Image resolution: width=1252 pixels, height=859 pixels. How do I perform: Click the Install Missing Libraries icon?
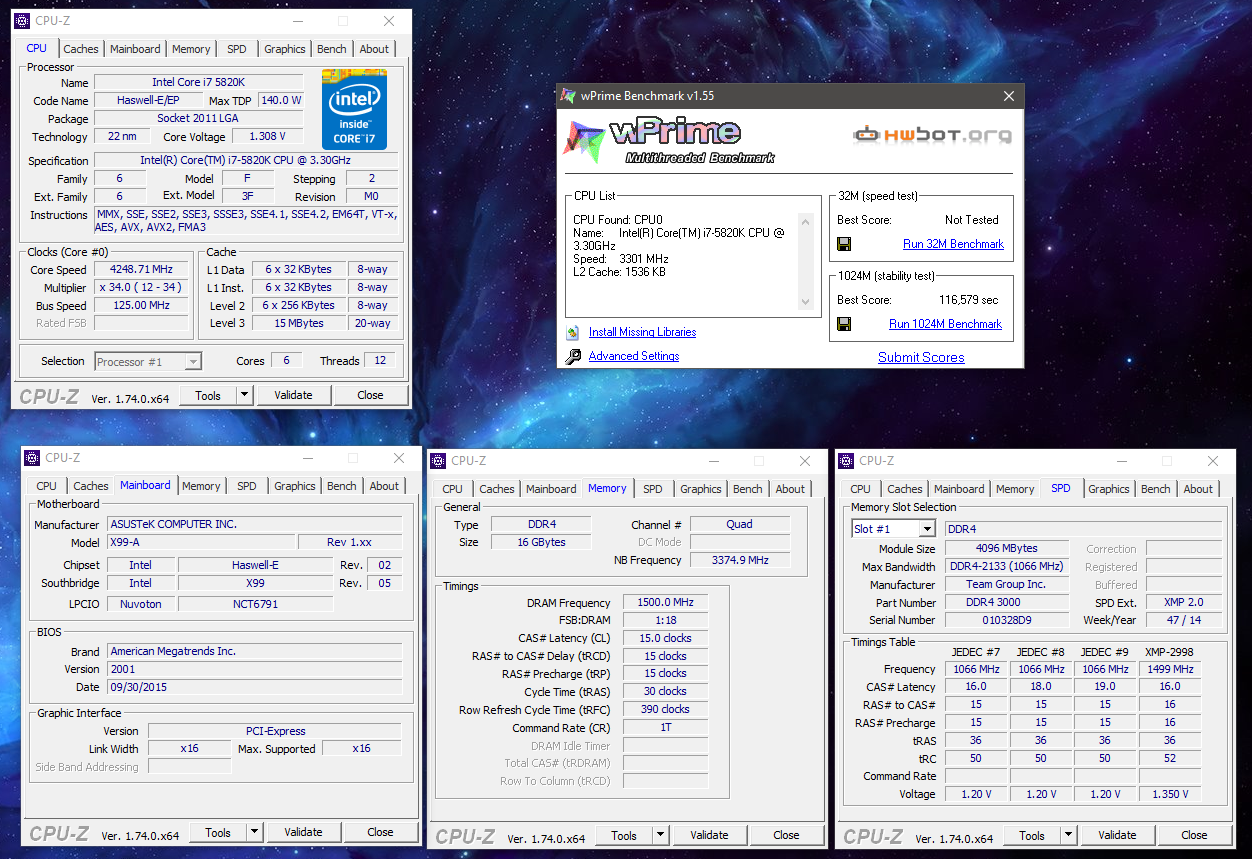click(x=573, y=332)
